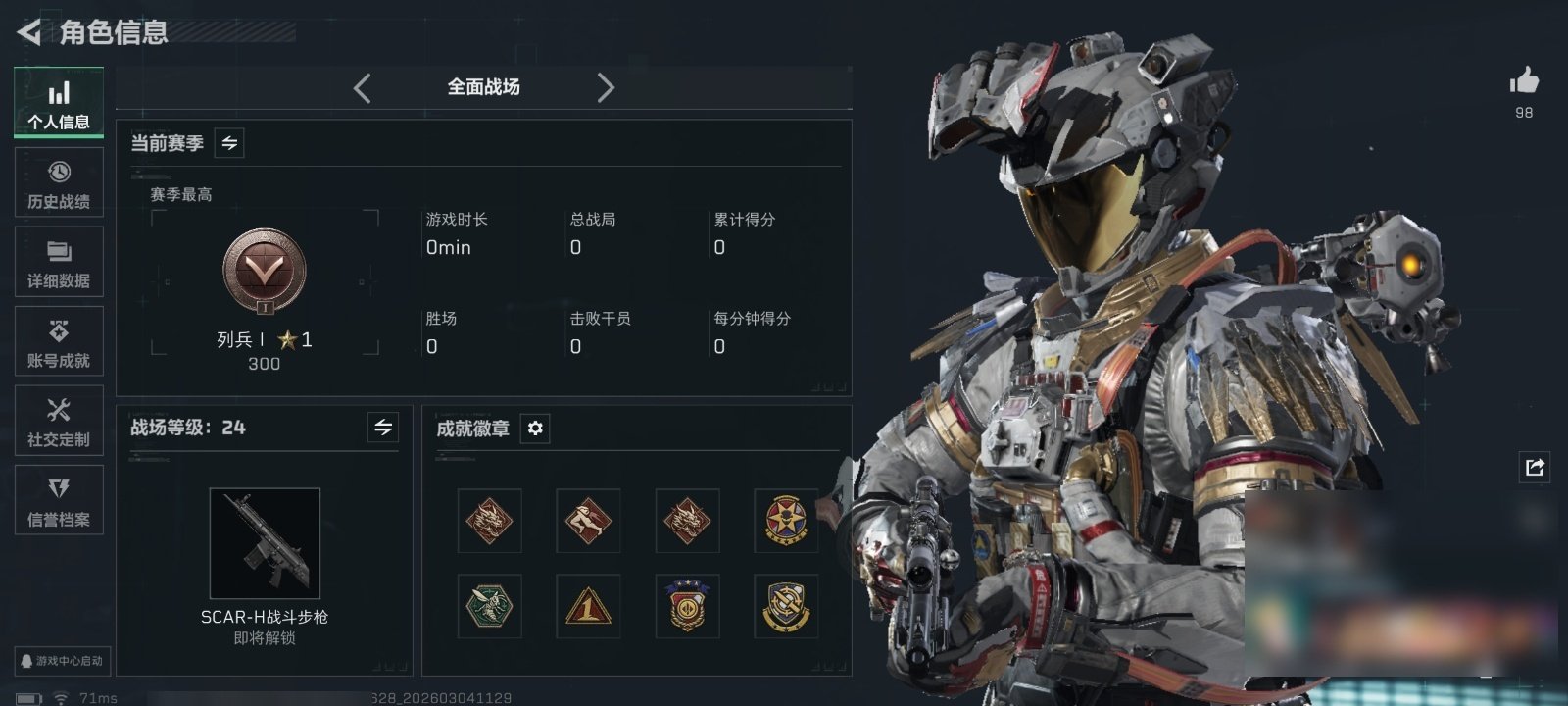Open the 账号成就 sidebar icon
The width and height of the screenshot is (1568, 706).
[59, 341]
